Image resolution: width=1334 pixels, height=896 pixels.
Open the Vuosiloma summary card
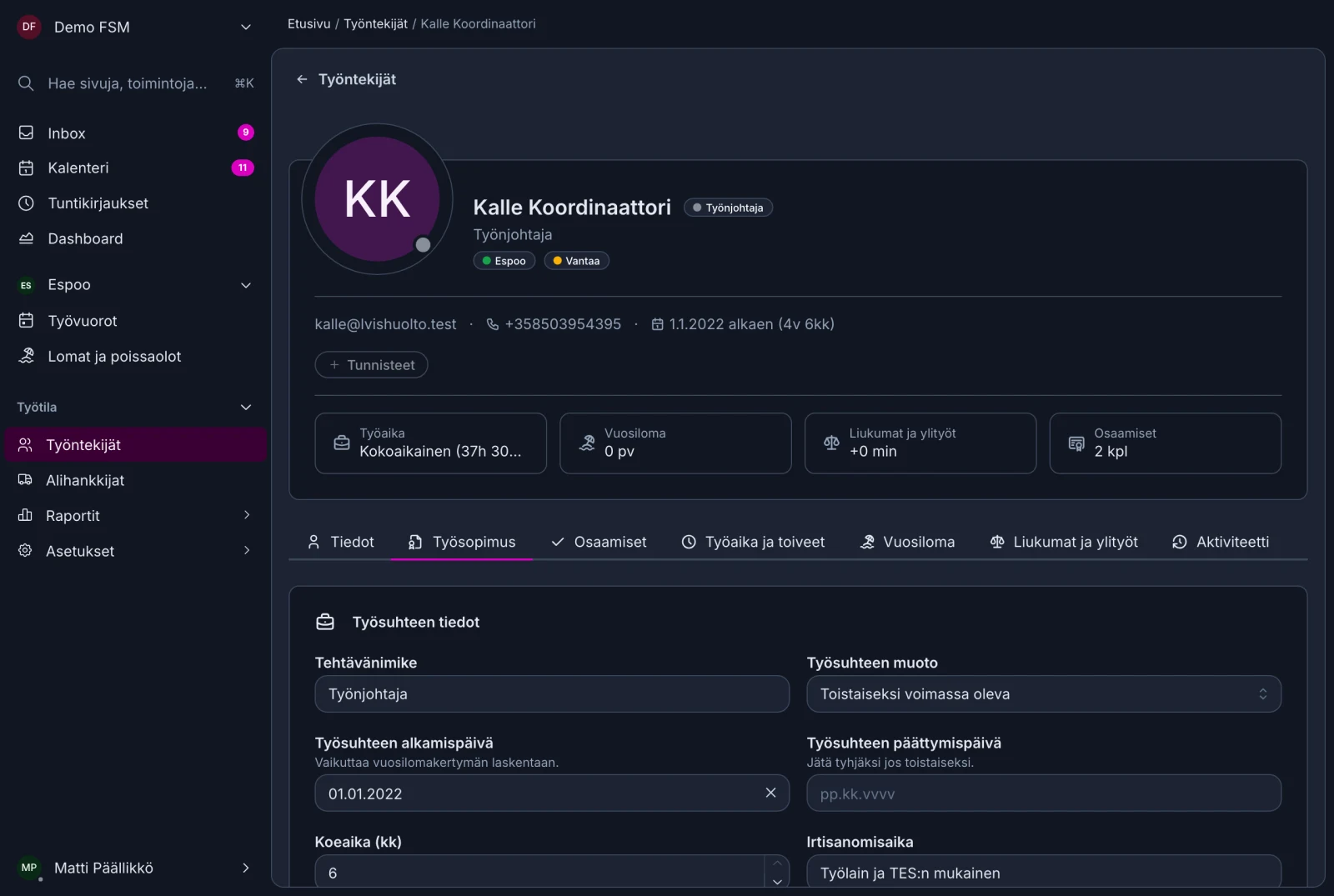point(675,443)
